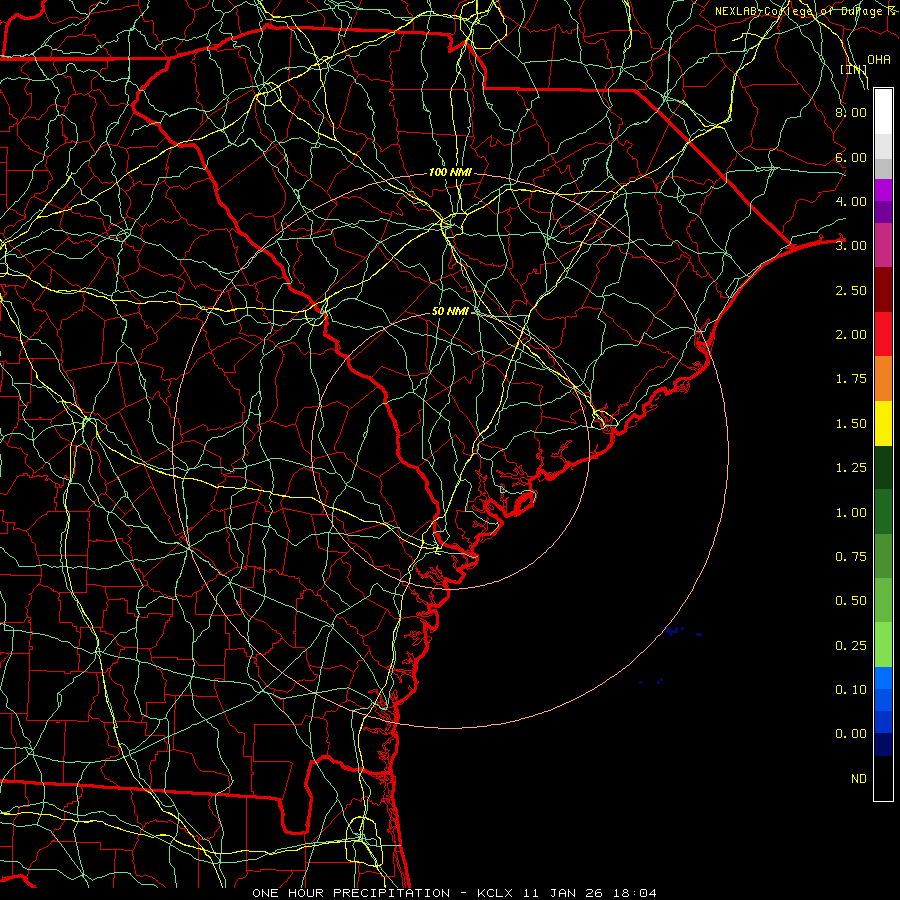Click the "OHA" product code label
Viewport: 900px width, 900px height.
[x=879, y=60]
